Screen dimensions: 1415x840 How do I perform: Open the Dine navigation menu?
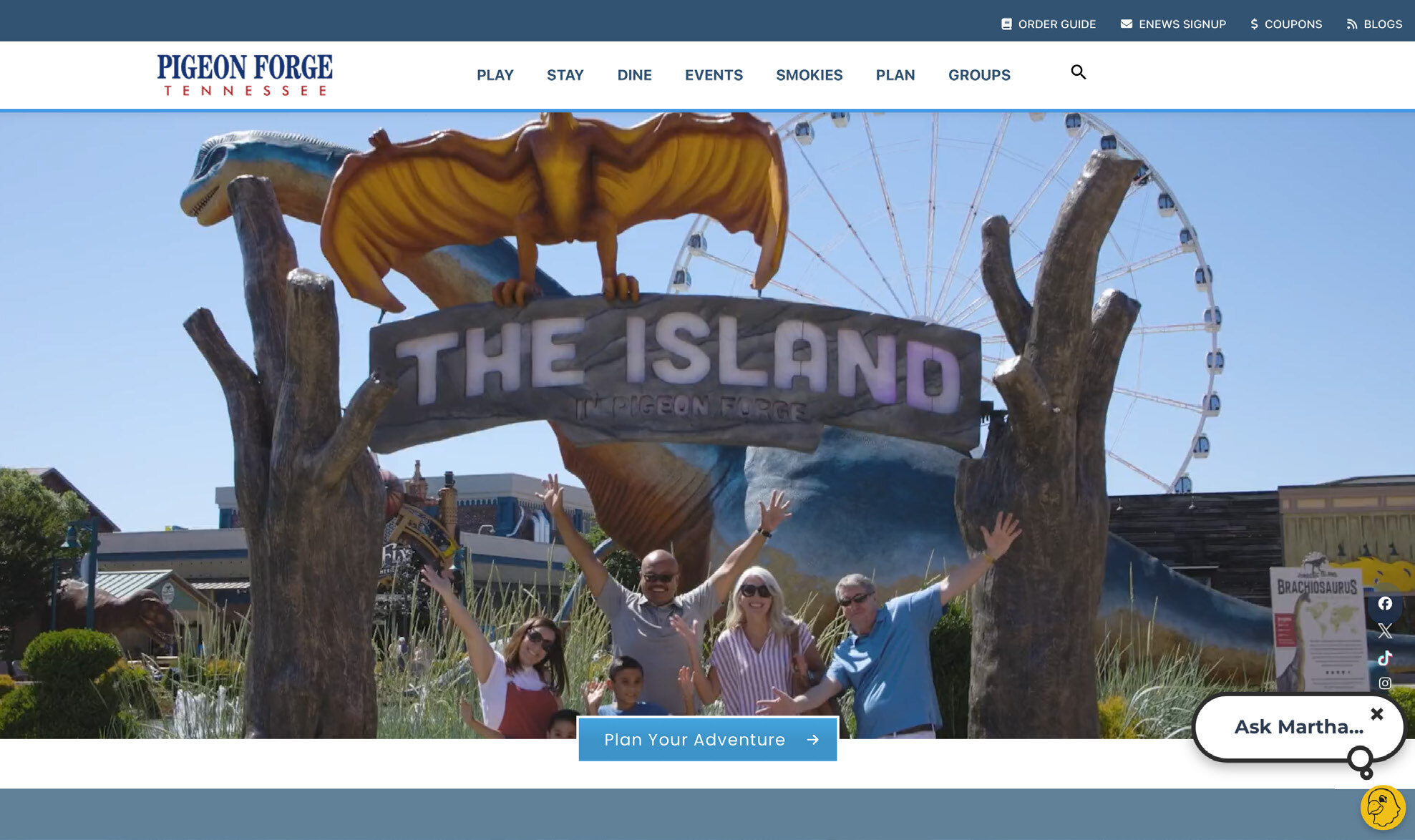634,75
